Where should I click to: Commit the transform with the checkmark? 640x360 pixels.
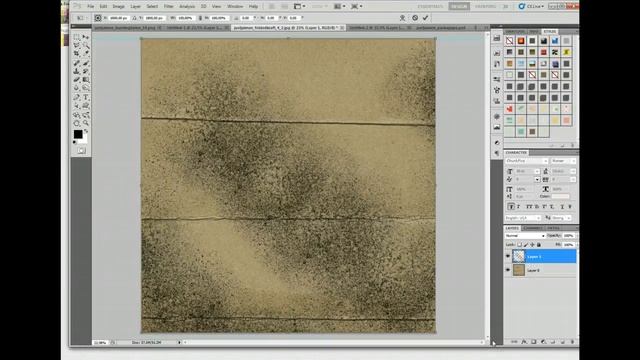coord(425,18)
